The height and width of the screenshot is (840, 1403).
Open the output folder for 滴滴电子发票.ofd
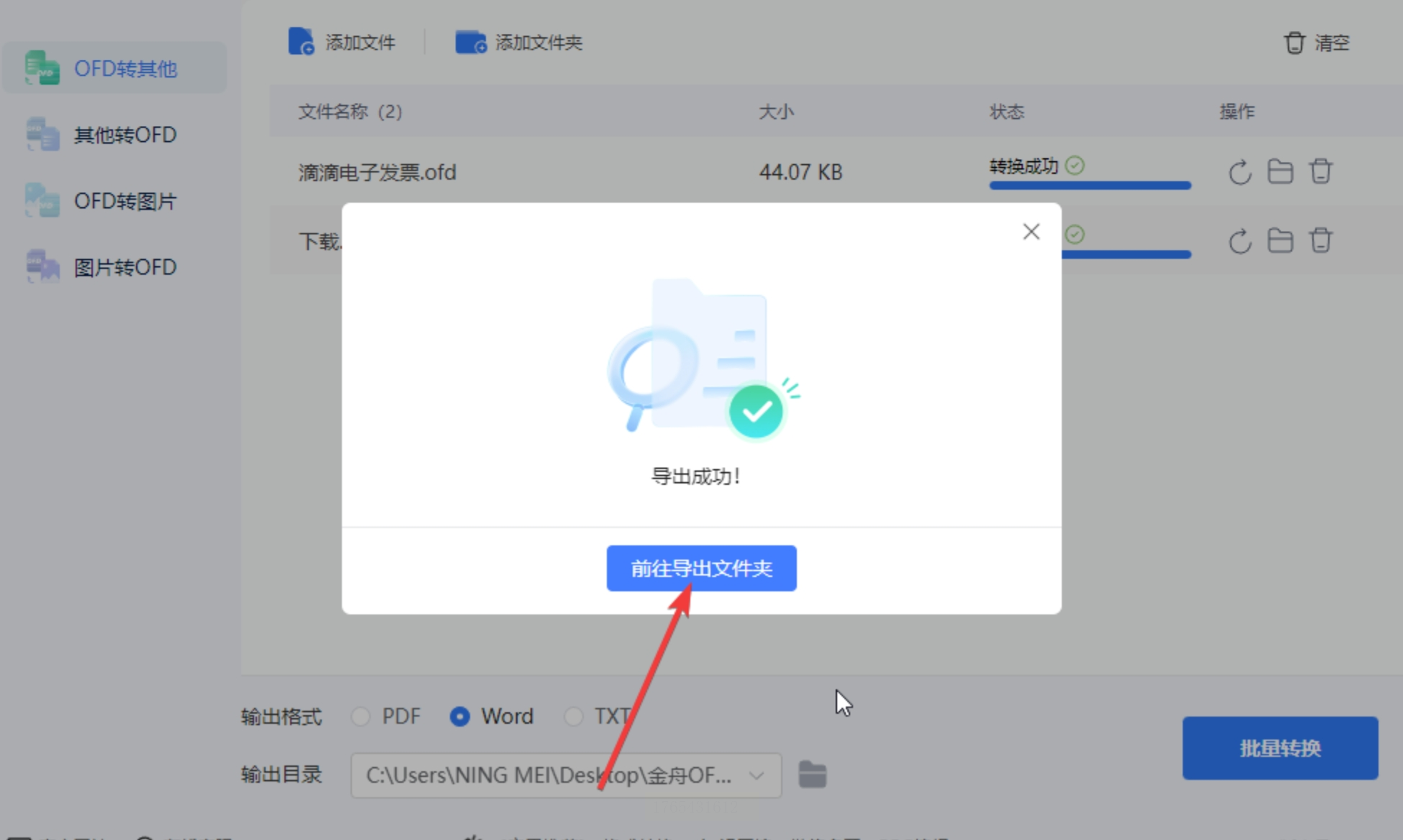pos(1280,172)
